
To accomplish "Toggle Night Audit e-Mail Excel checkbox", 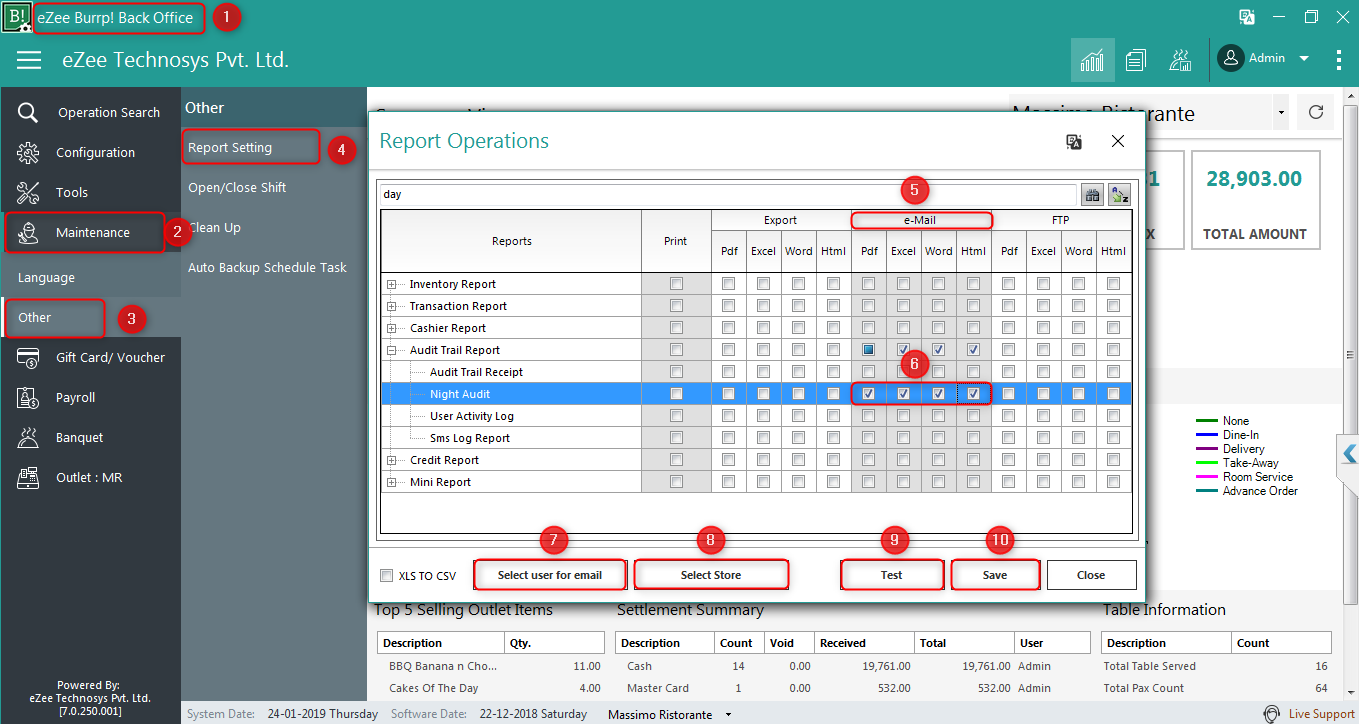I will [904, 394].
